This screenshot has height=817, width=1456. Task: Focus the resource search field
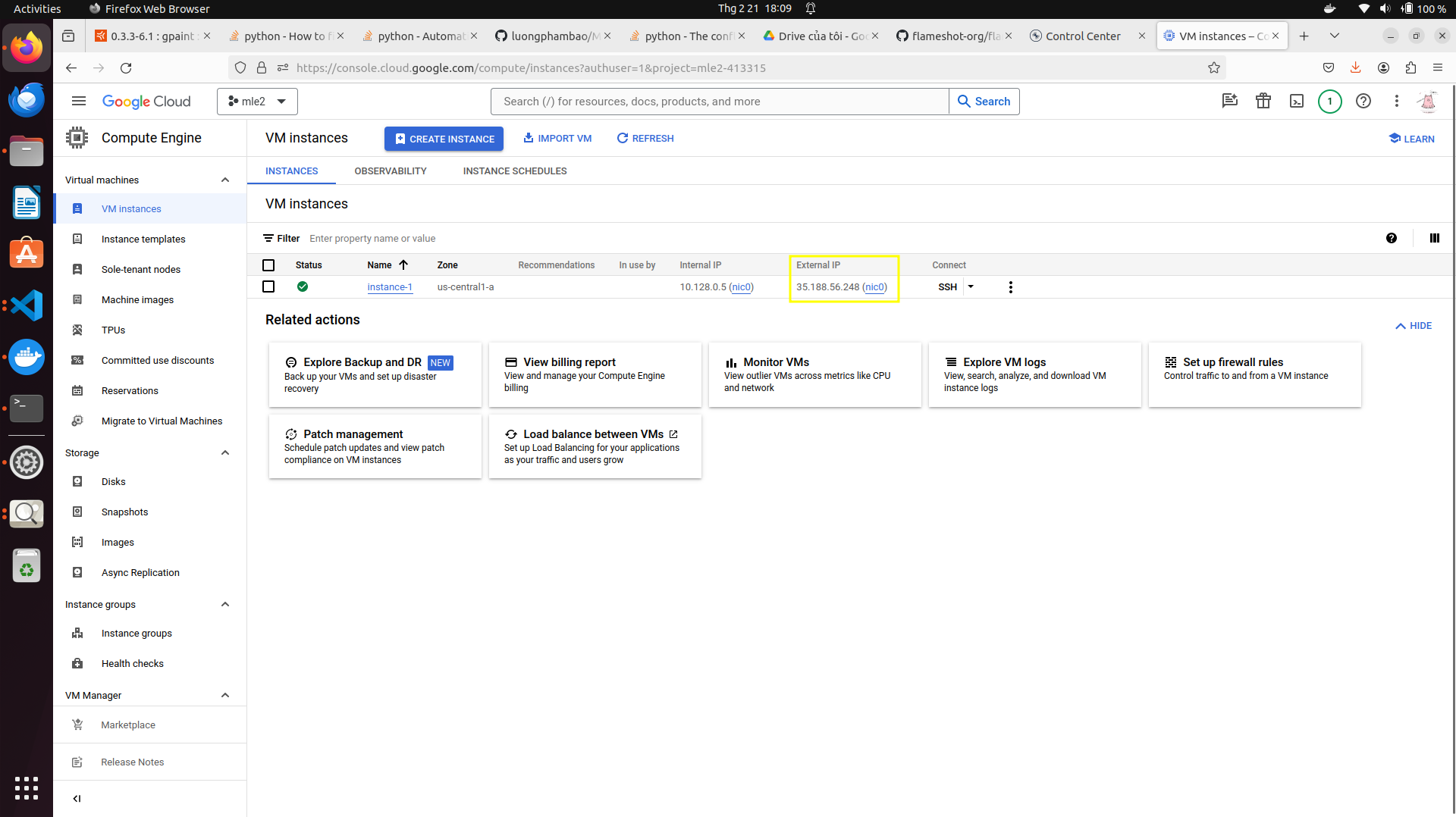[720, 102]
